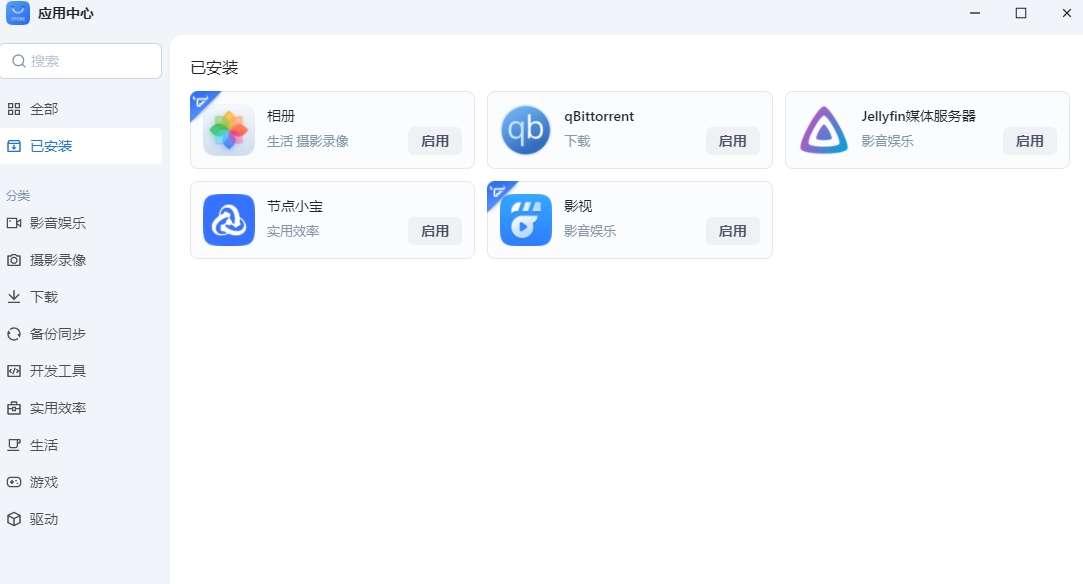1083x584 pixels.
Task: Click the 驱动 cube icon
Action: click(x=14, y=519)
